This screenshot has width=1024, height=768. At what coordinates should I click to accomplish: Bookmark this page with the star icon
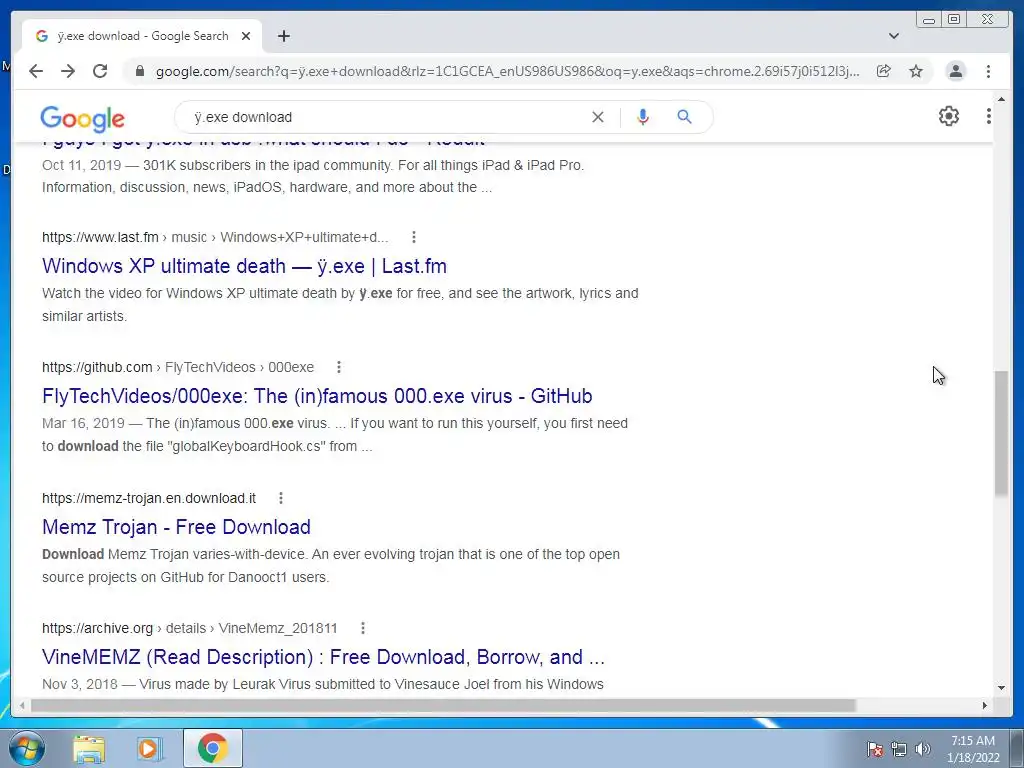coord(916,71)
